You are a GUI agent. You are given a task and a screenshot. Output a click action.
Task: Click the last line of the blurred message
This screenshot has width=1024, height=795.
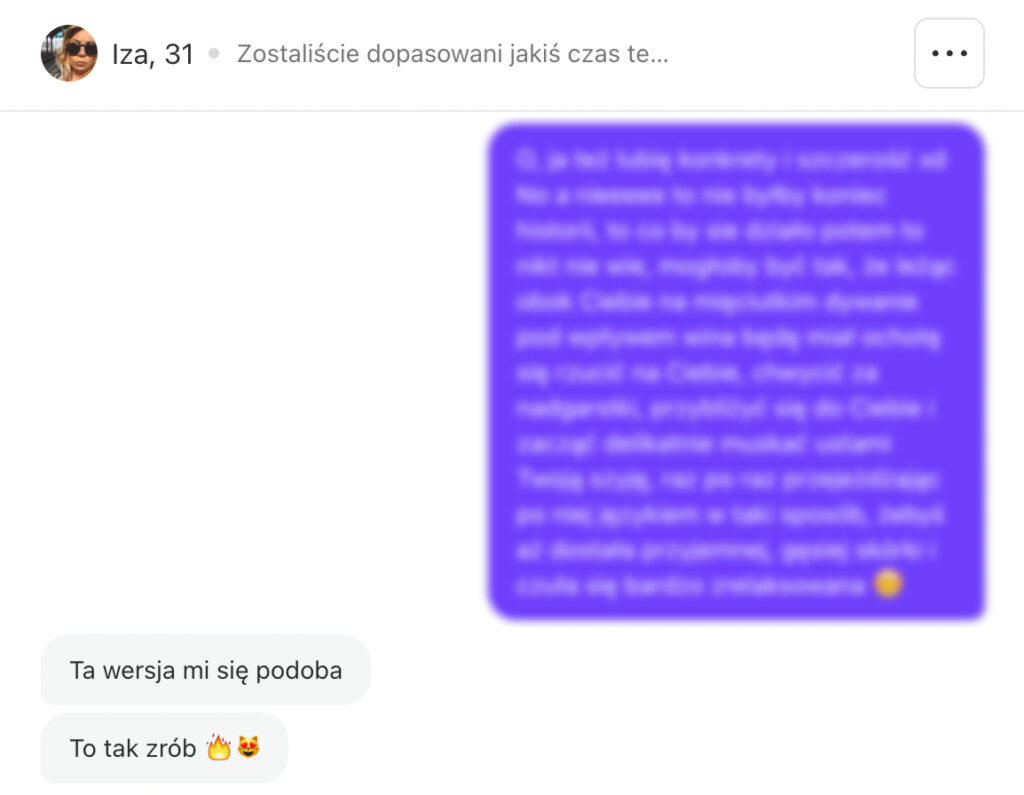pos(709,585)
